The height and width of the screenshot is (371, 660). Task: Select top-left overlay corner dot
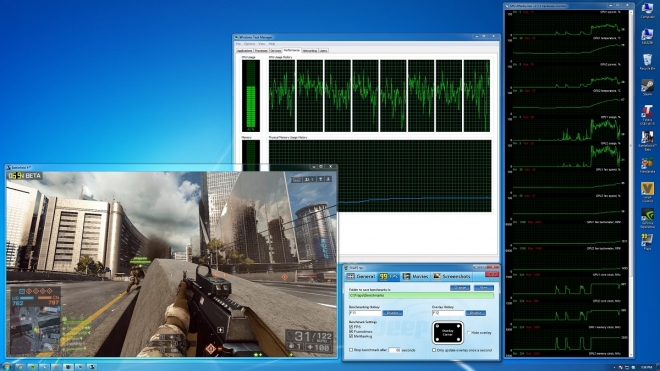pos(436,325)
